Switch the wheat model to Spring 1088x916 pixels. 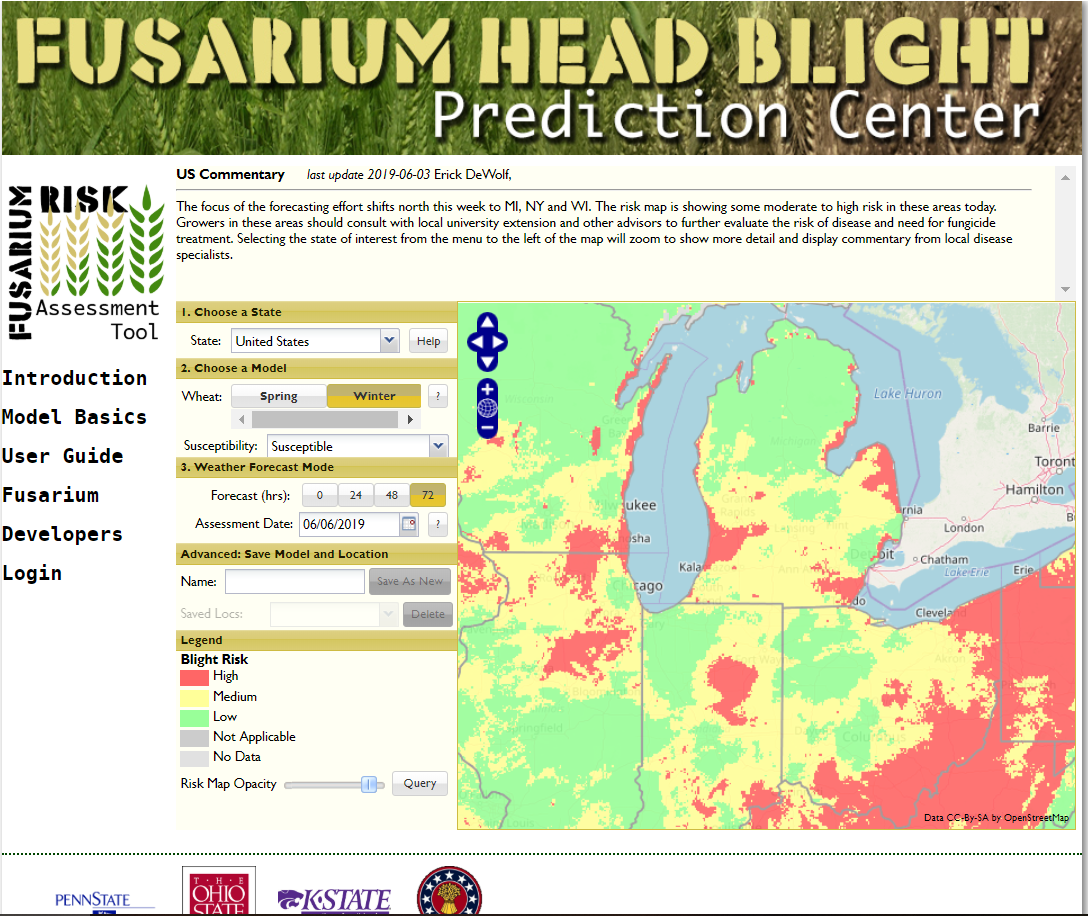(x=279, y=395)
